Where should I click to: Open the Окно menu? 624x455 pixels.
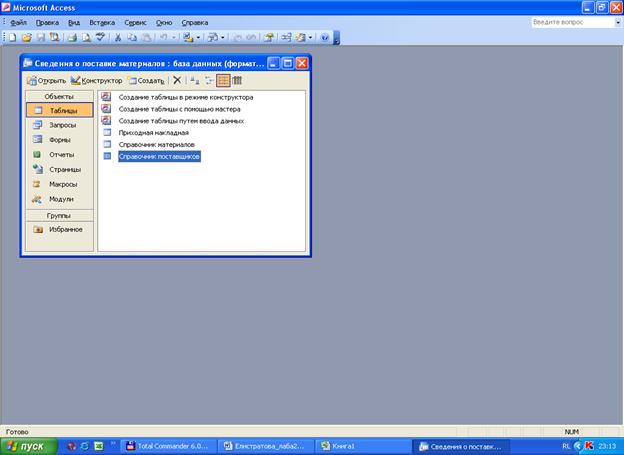164,23
